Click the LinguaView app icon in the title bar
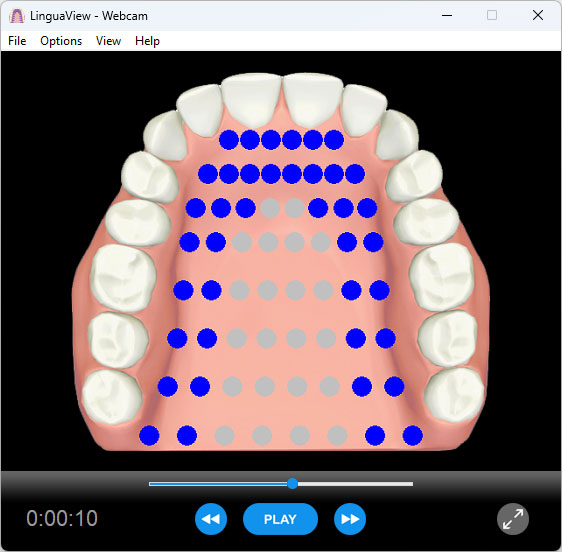This screenshot has height=552, width=562. [16, 16]
